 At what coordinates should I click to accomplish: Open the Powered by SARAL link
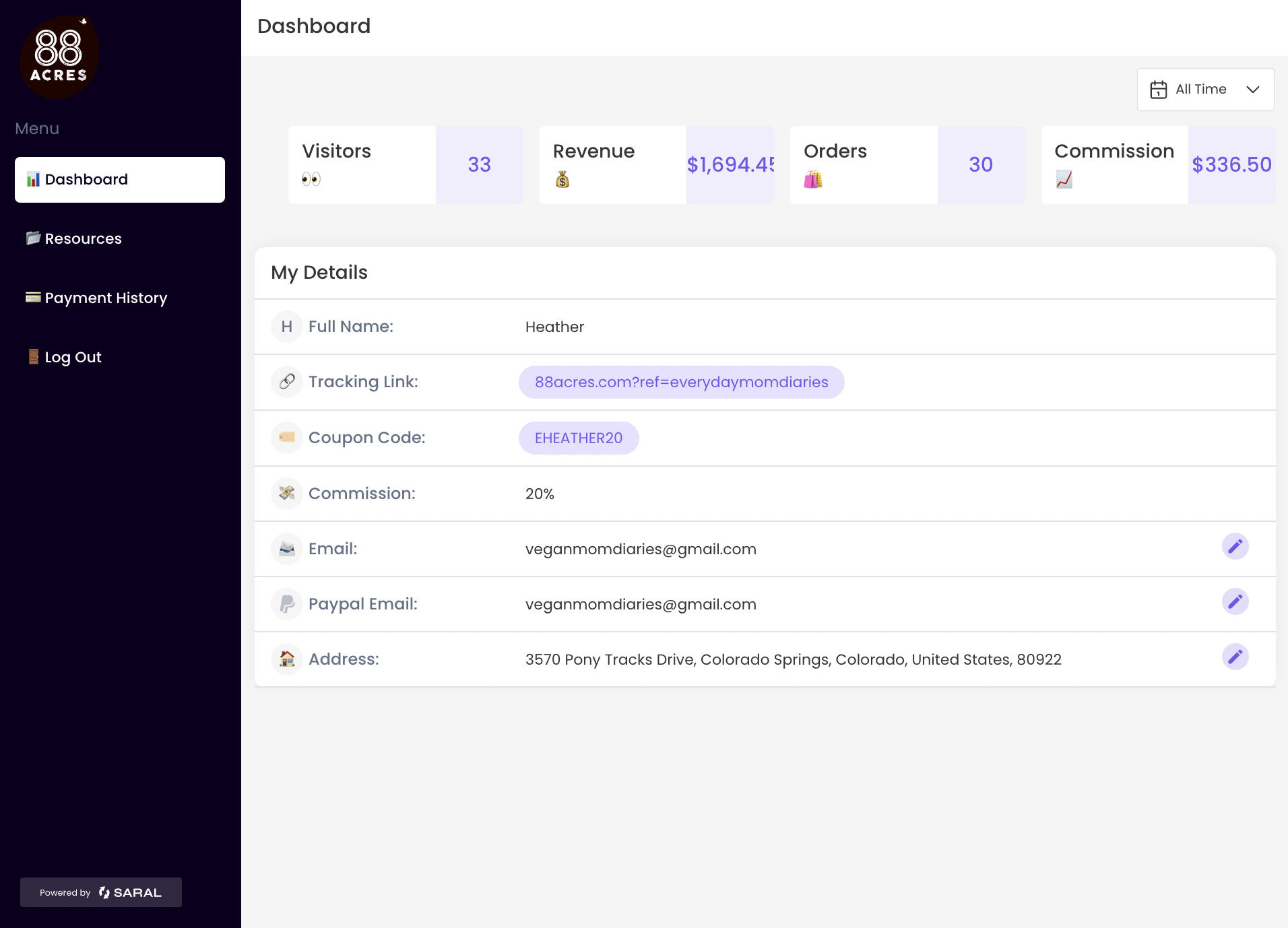tap(101, 892)
